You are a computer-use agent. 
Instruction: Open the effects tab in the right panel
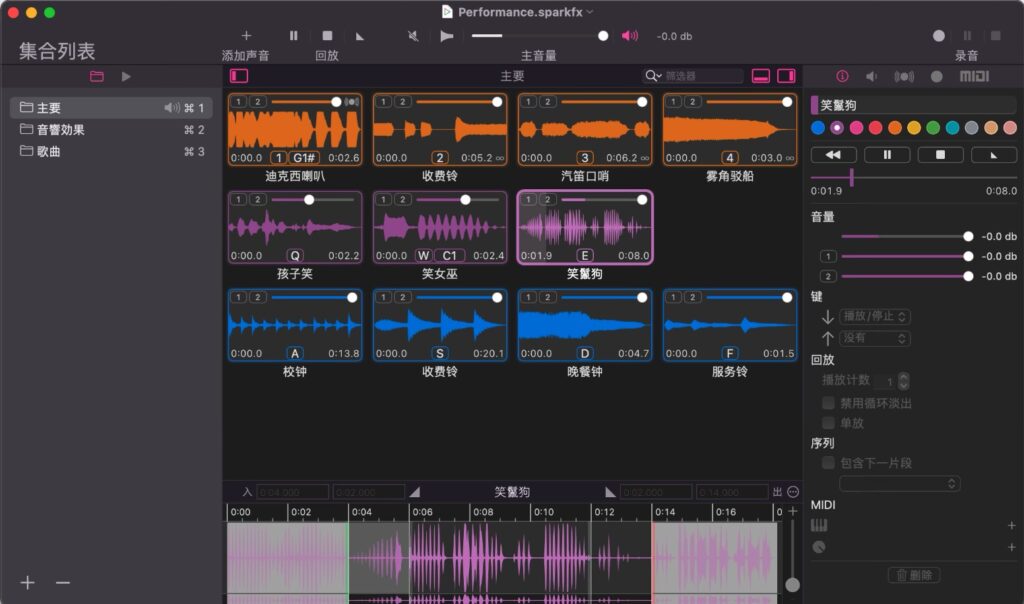point(903,76)
